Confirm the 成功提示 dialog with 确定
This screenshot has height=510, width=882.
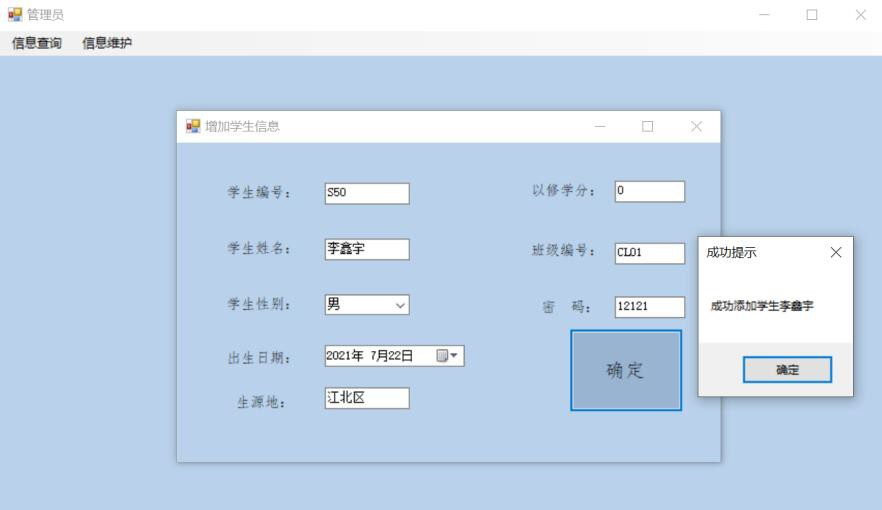(787, 369)
